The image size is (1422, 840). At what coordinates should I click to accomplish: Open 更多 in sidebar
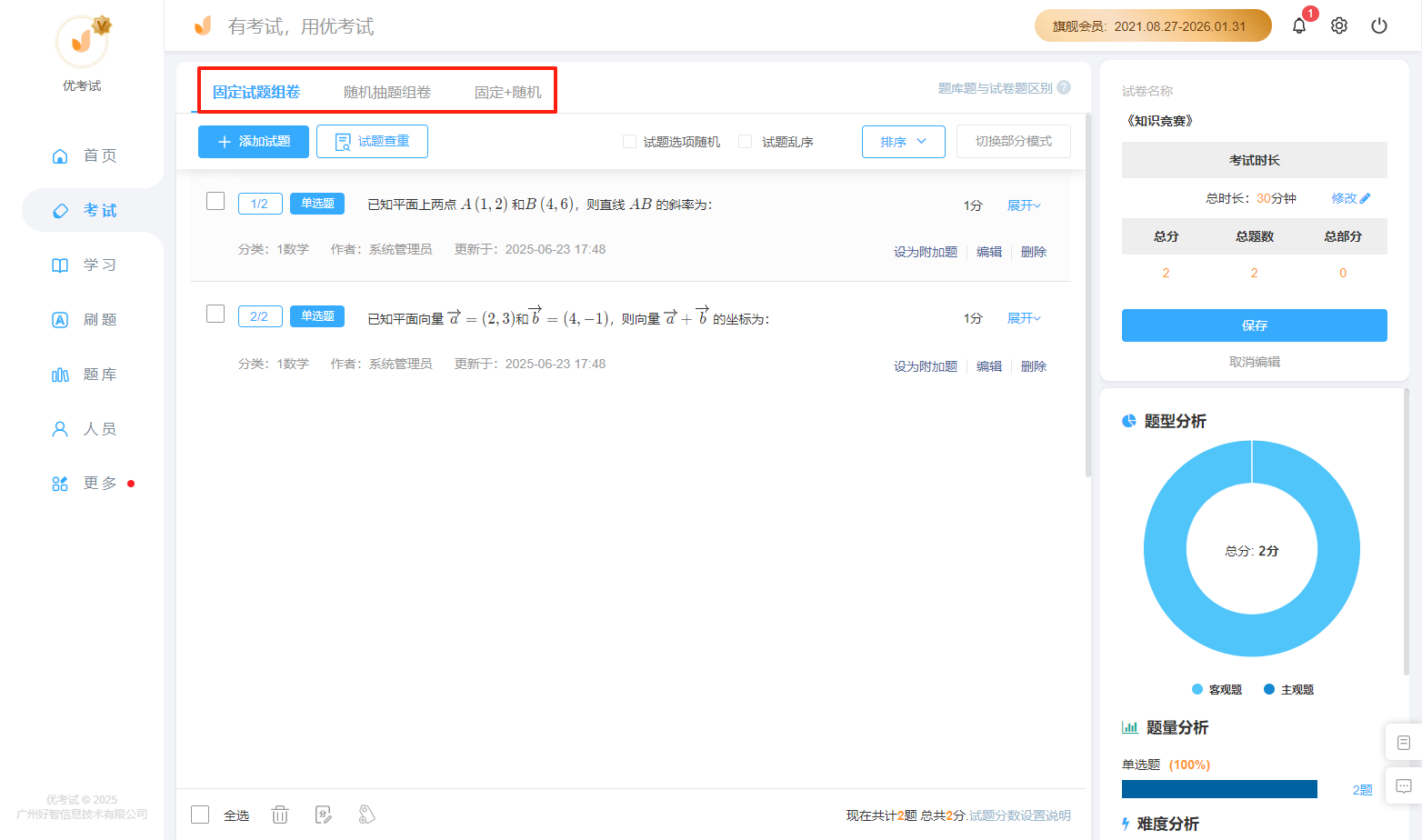click(x=84, y=483)
